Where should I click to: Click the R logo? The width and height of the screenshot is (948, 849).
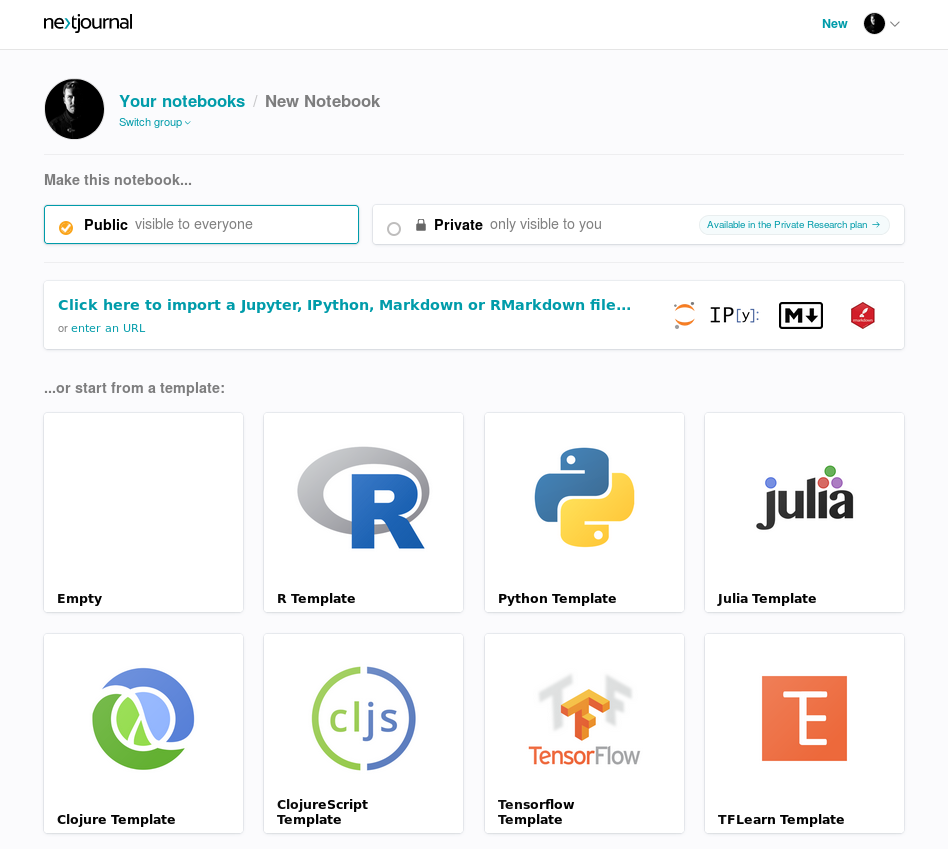[363, 498]
